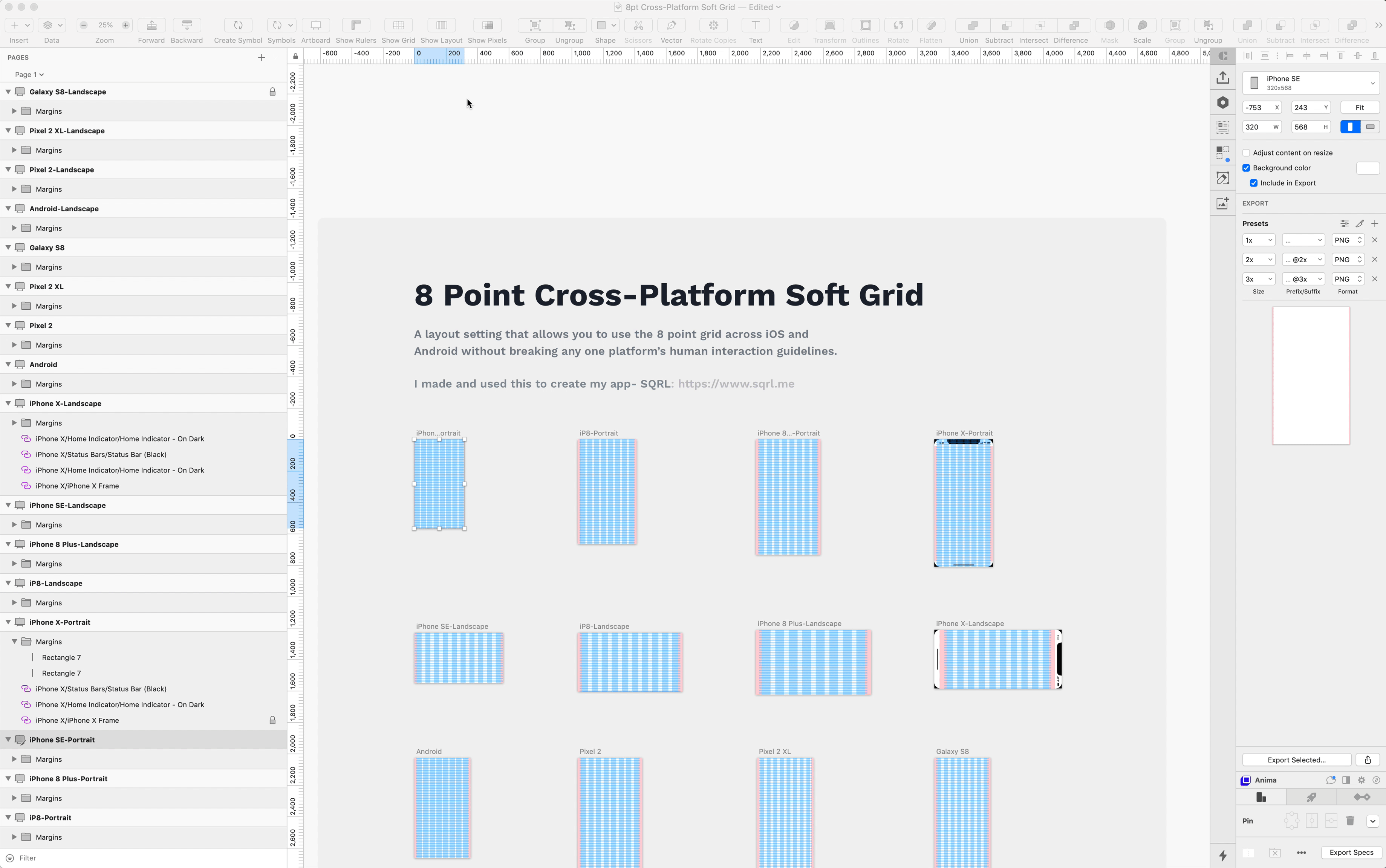
Task: Click share icon next to Export Selected
Action: (1368, 759)
